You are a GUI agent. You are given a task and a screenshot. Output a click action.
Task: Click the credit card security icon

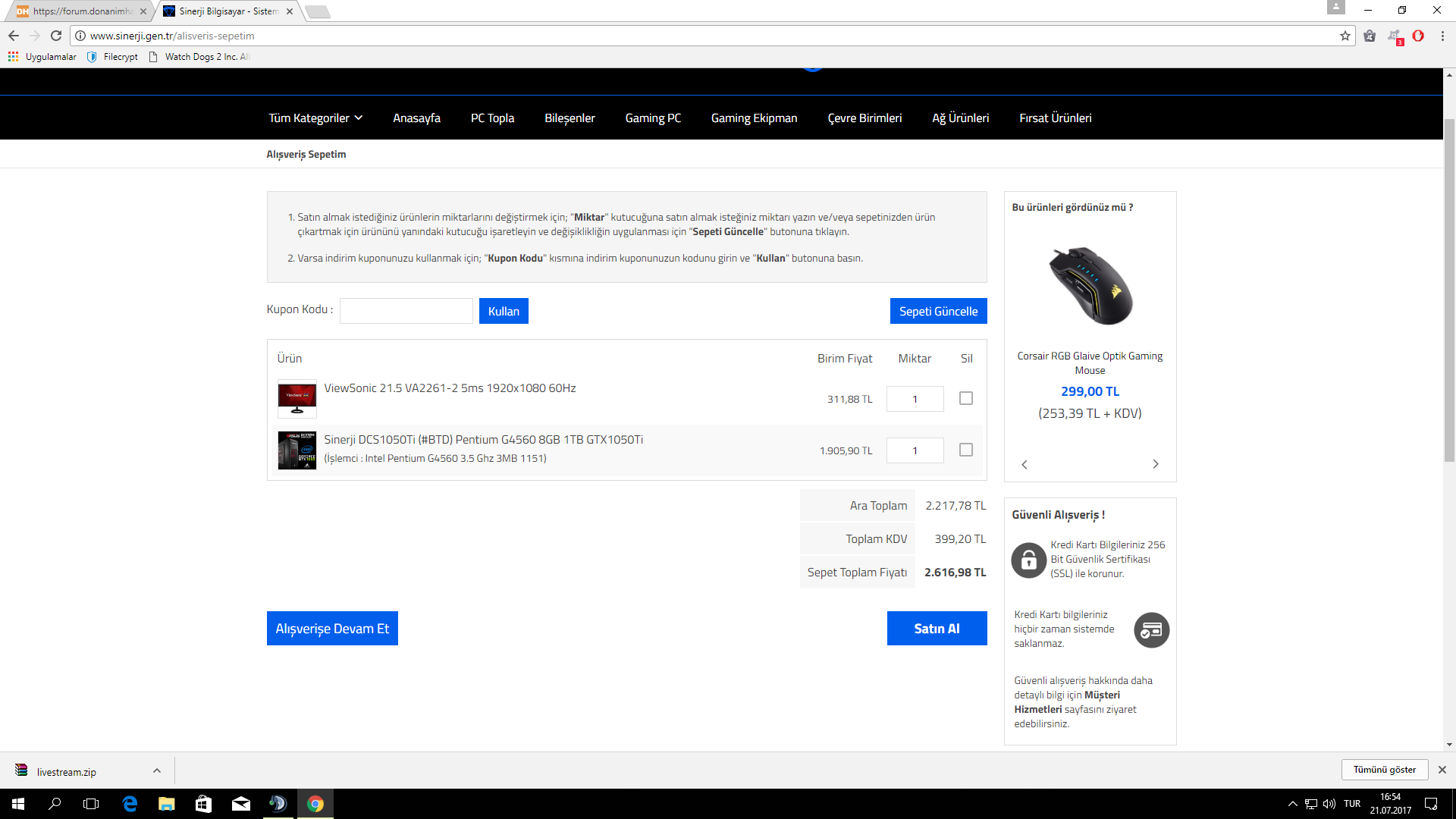click(x=1151, y=629)
